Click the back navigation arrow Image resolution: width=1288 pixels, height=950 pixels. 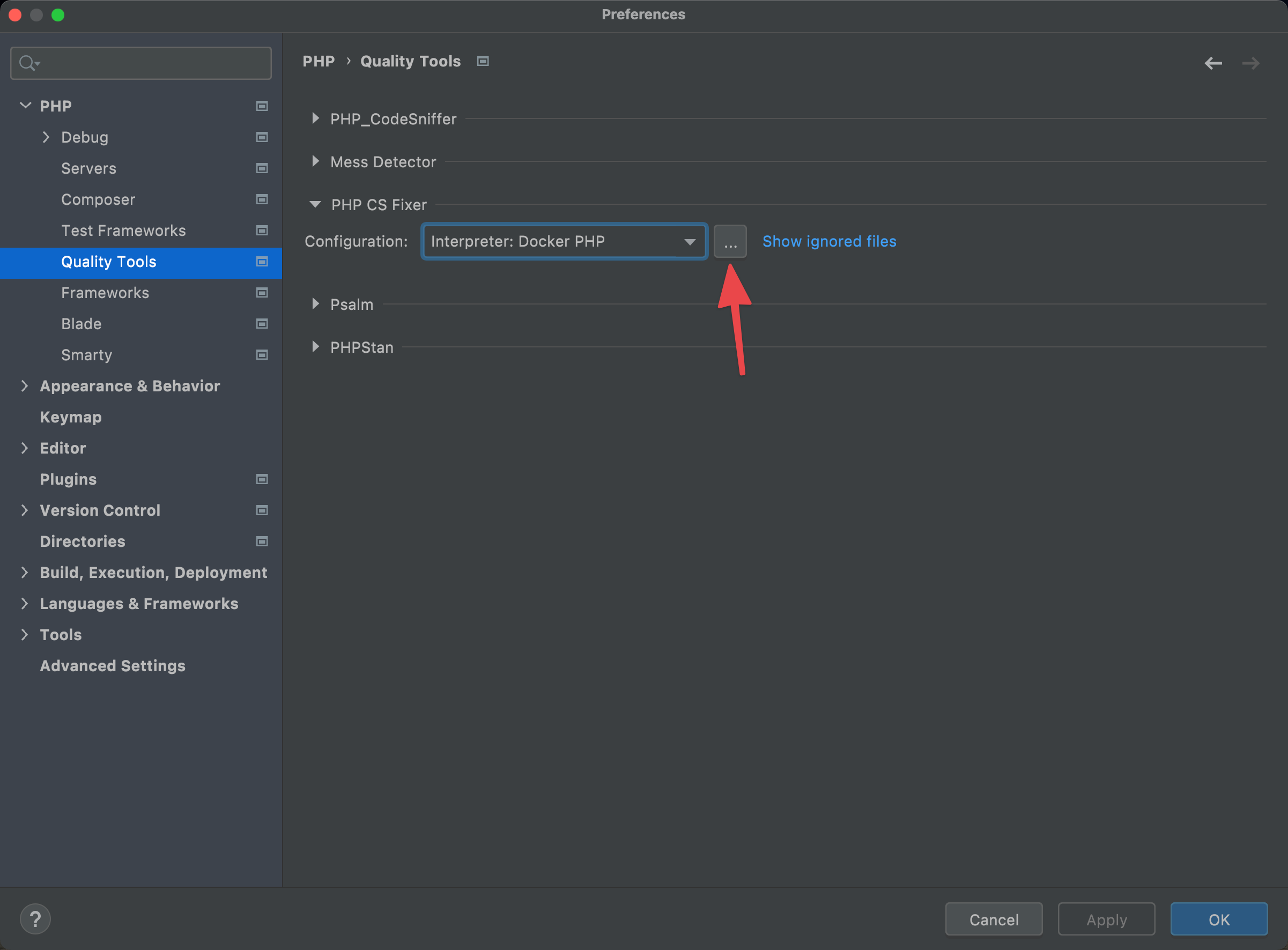(1213, 63)
